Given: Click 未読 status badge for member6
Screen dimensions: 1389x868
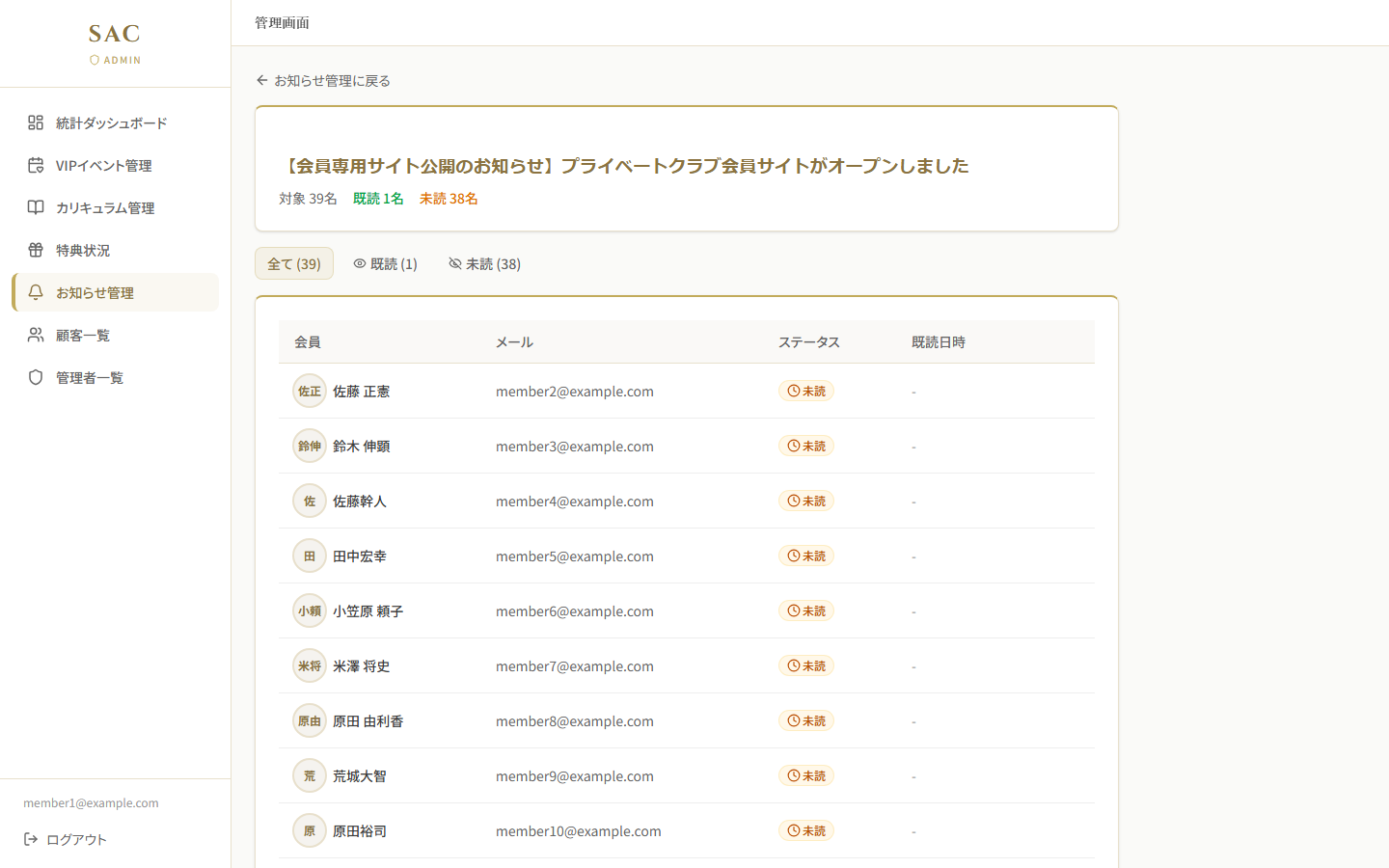Looking at the screenshot, I should (806, 610).
